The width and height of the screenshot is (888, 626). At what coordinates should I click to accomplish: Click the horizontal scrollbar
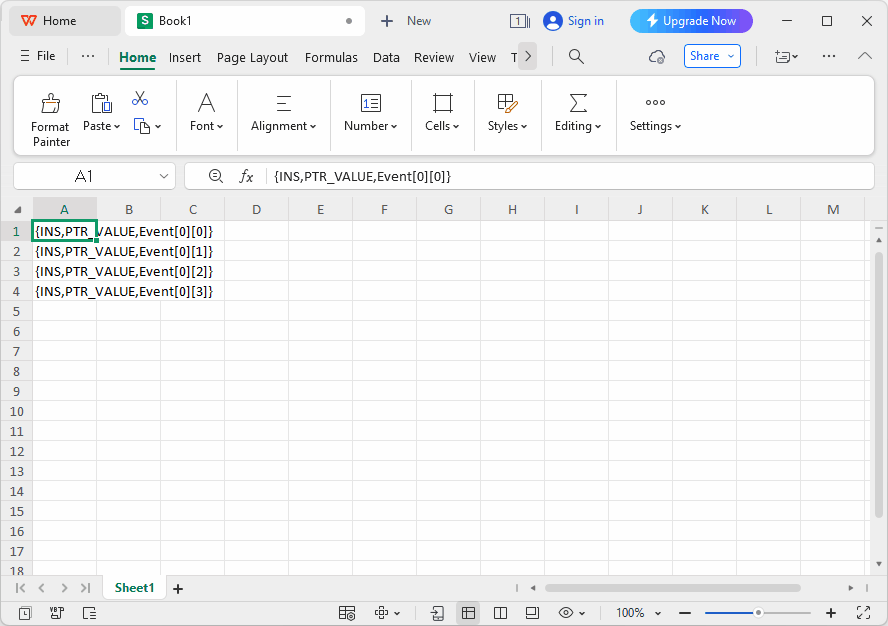pos(673,588)
